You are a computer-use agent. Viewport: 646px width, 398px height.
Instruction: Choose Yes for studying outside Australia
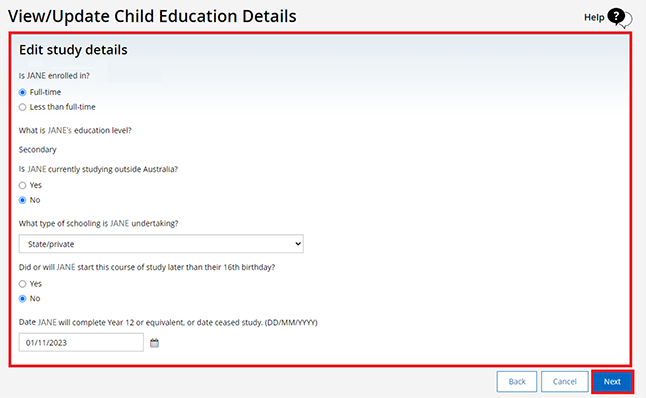23,185
